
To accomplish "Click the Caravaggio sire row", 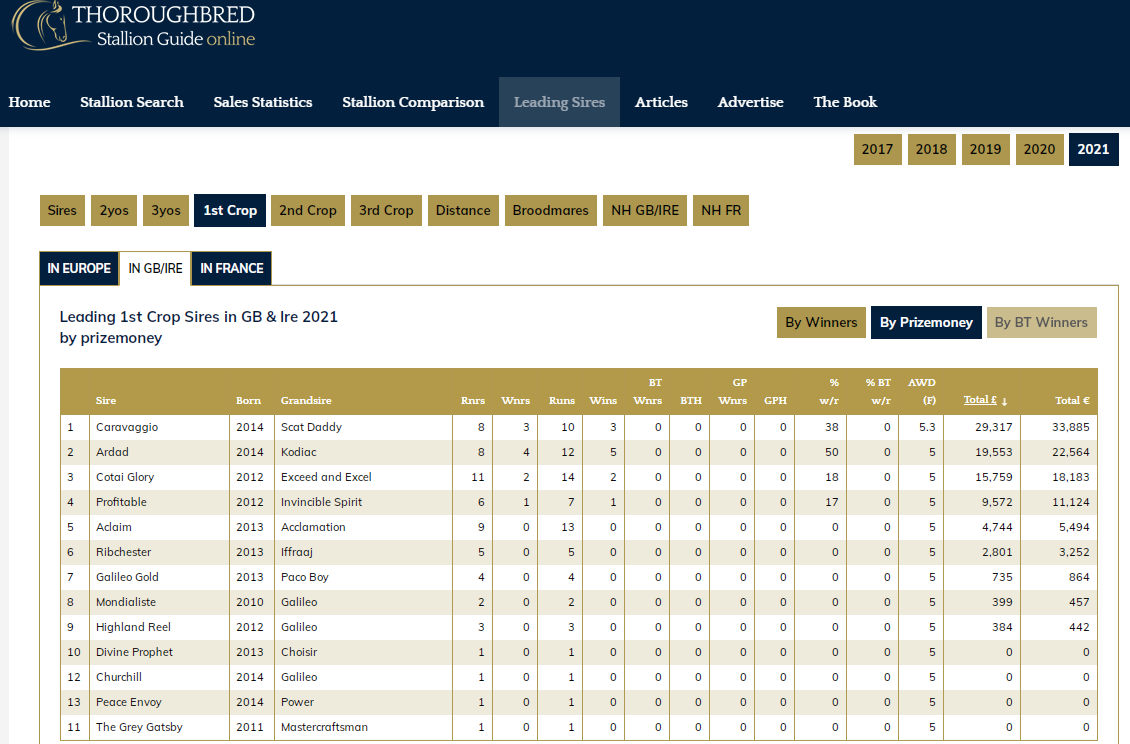I will tap(127, 427).
